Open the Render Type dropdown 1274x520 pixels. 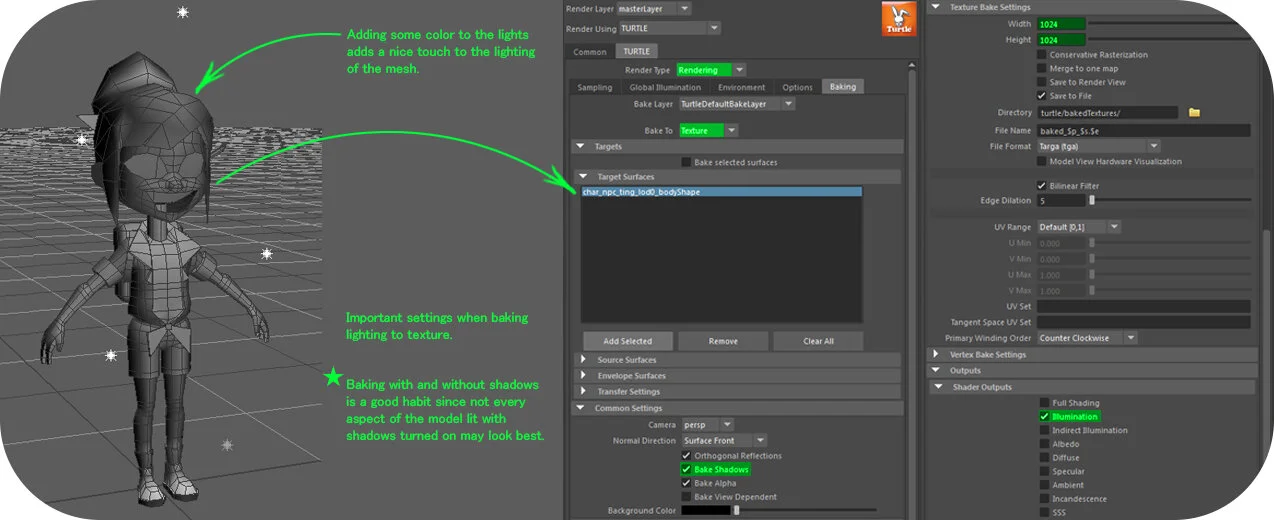click(x=711, y=70)
